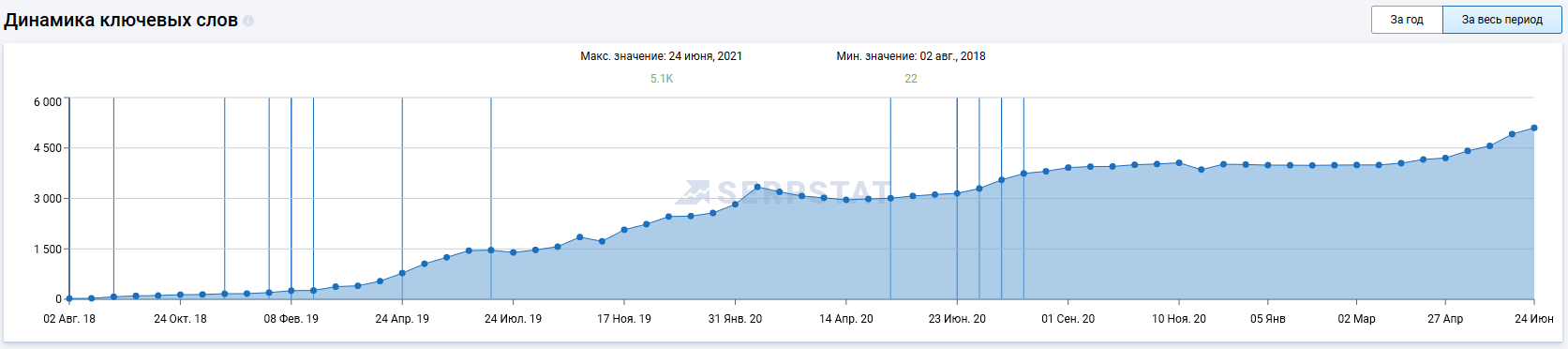The height and width of the screenshot is (349, 1568).
Task: Click "Мин. значение: 02 авг., 2018" label
Action: click(911, 56)
